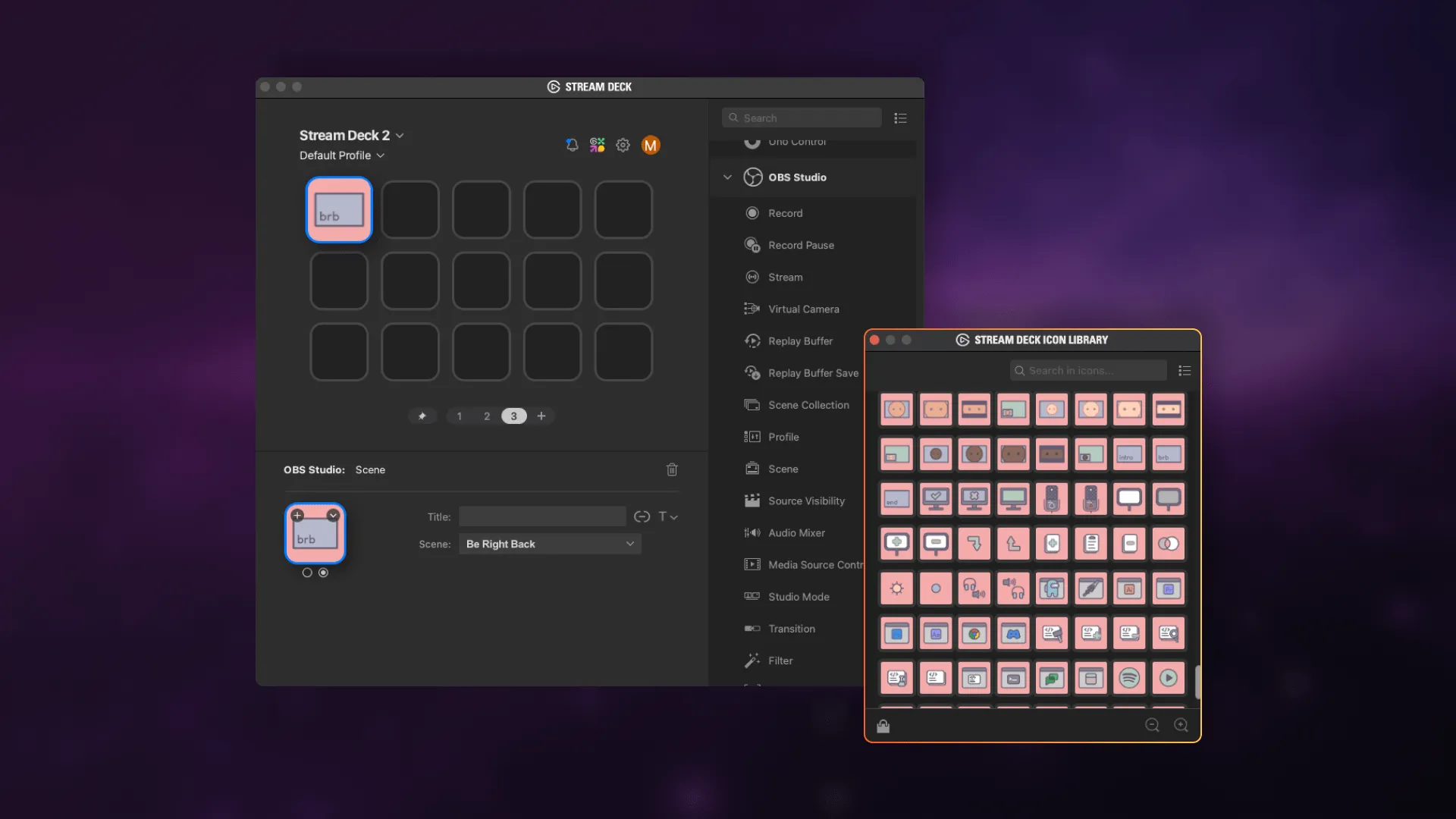Screen dimensions: 1456x819
Task: Select the second key state radio button
Action: 324,573
